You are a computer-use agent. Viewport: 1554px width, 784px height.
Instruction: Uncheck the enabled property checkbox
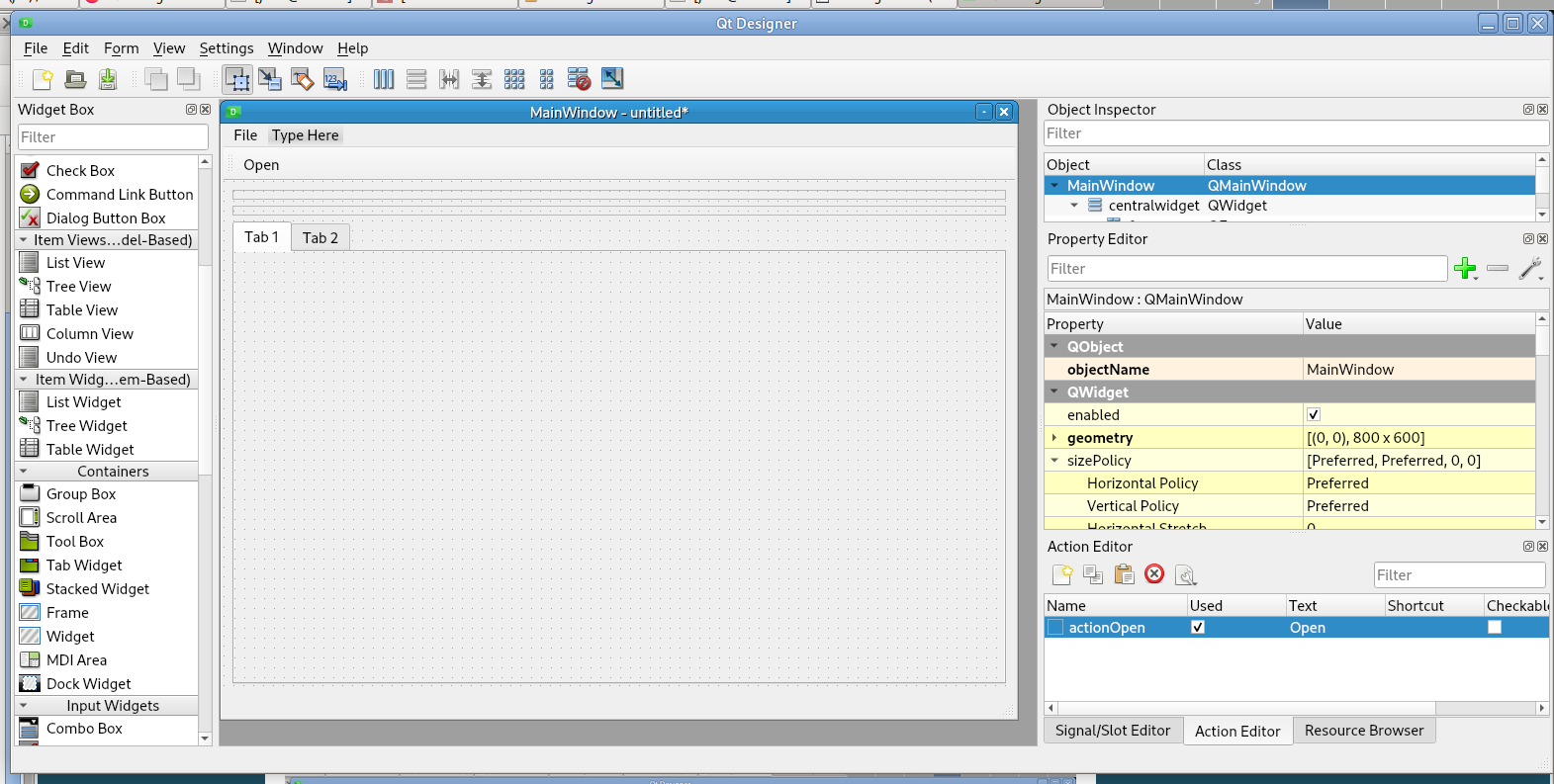1314,415
